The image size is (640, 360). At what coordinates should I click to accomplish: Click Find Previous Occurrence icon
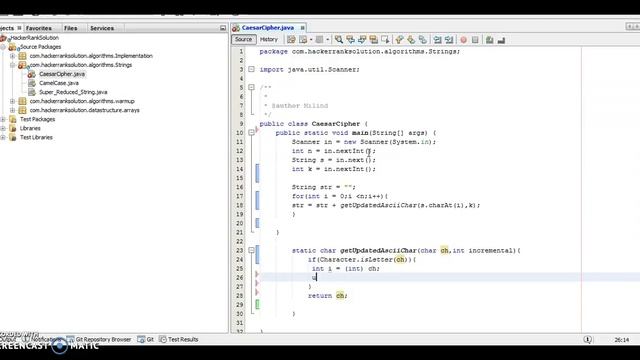coord(350,40)
